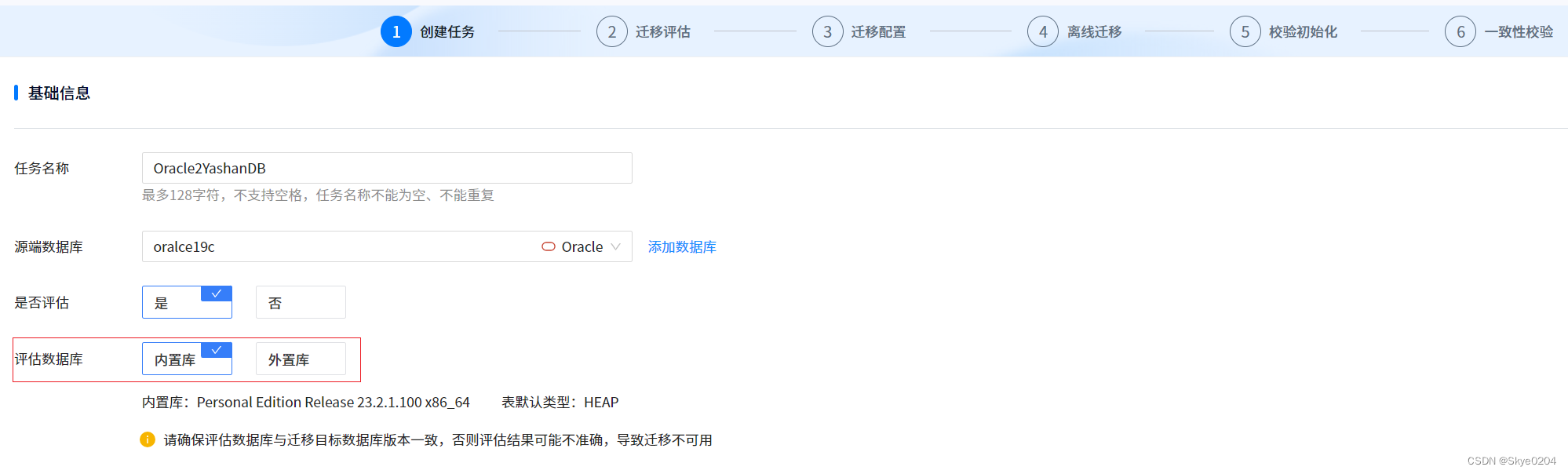Image resolution: width=1568 pixels, height=474 pixels.
Task: Click the 源端数据库 field label
Action: click(x=49, y=247)
